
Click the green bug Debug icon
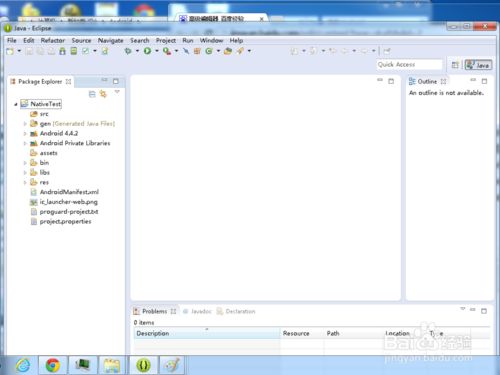128,51
